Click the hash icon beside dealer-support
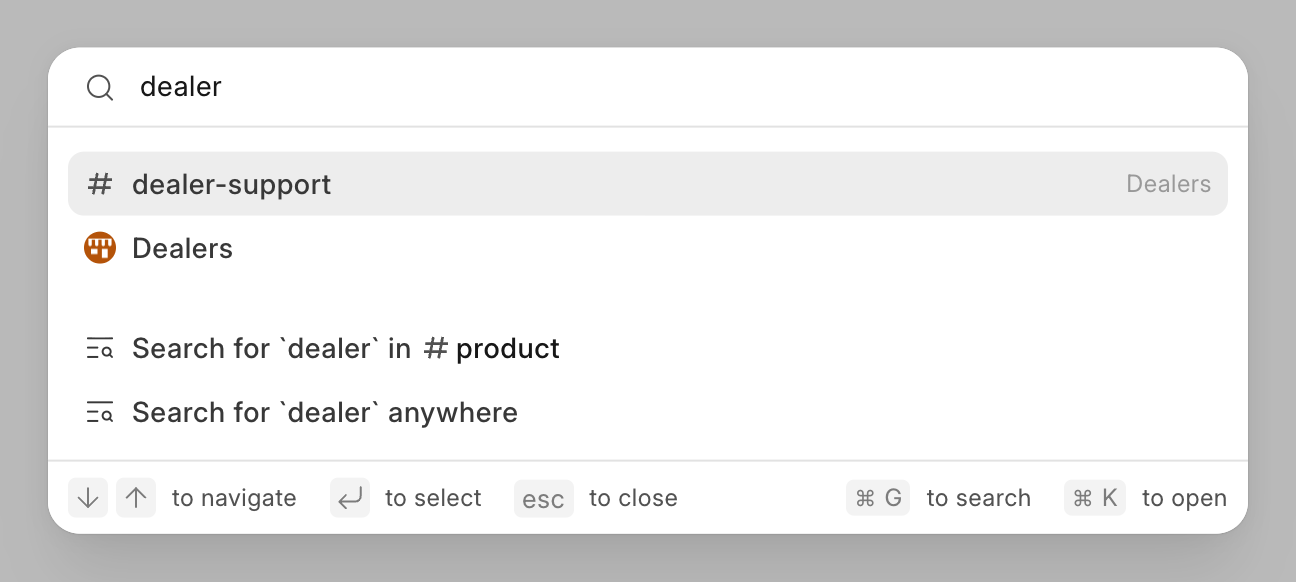1296x582 pixels. pos(100,184)
